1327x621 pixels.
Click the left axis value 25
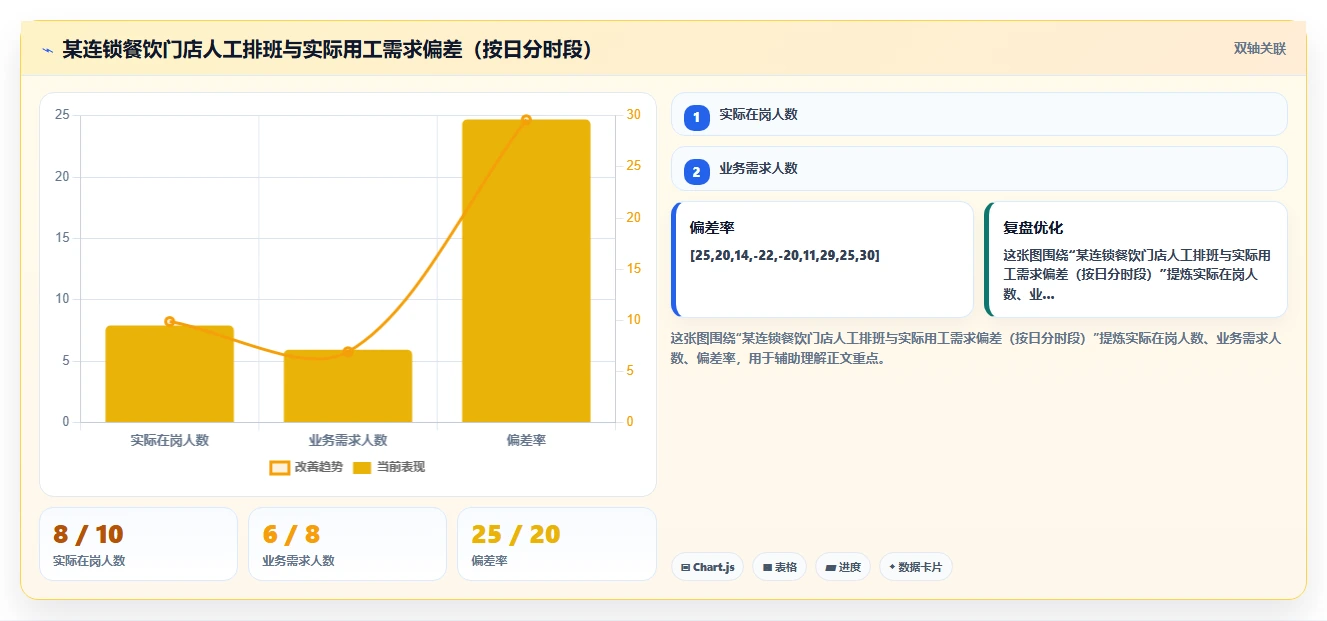62,115
